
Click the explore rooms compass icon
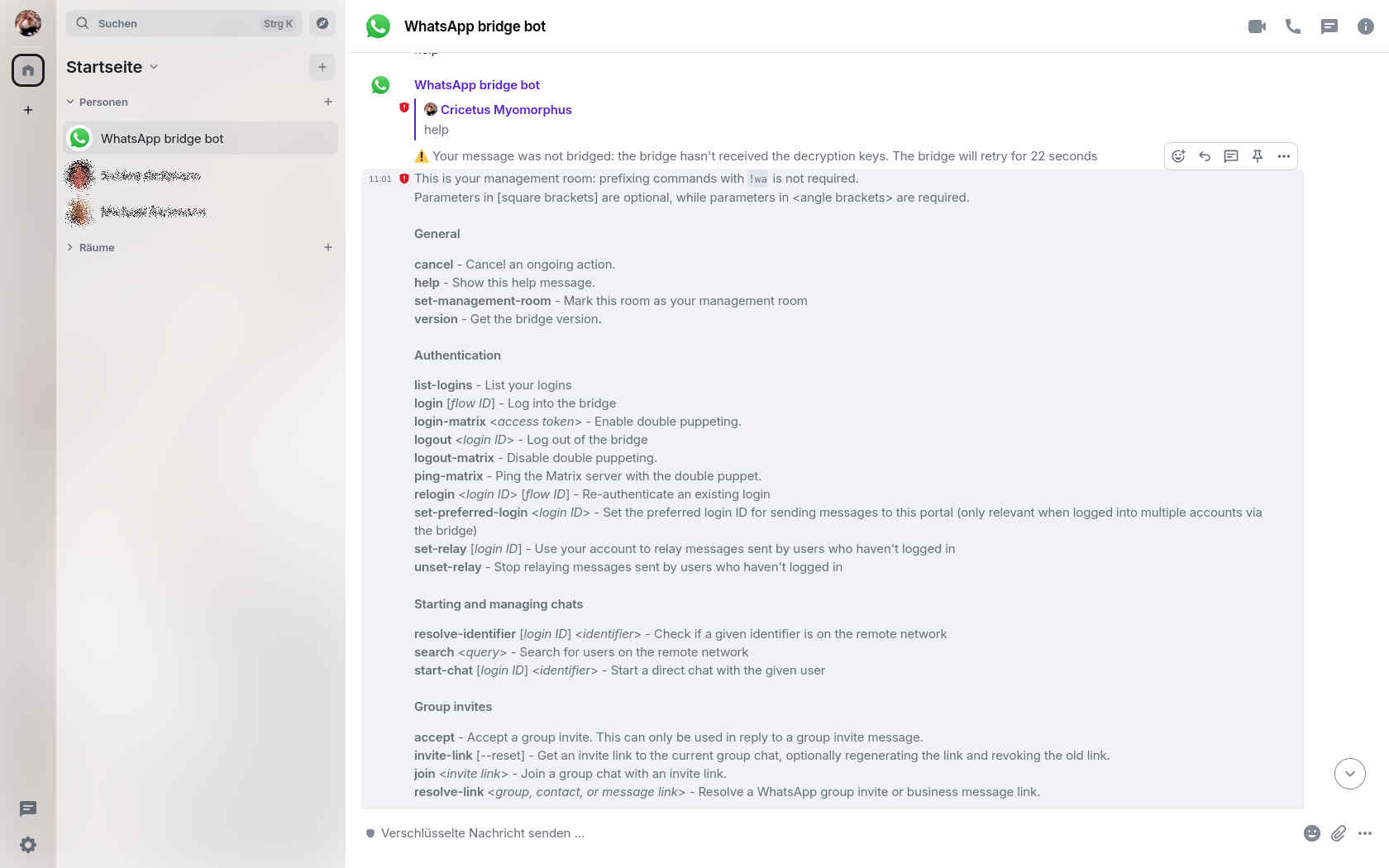tap(322, 23)
